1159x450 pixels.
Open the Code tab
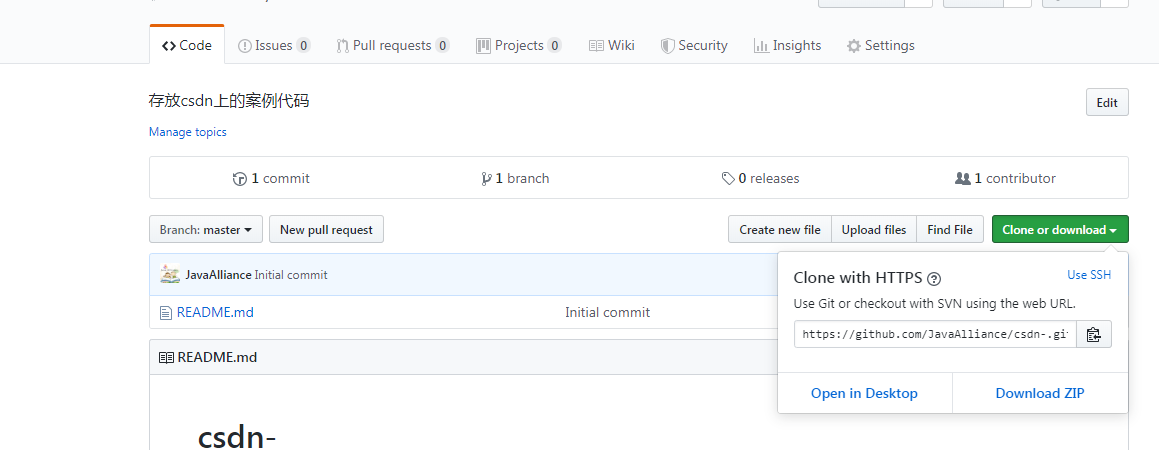(187, 45)
